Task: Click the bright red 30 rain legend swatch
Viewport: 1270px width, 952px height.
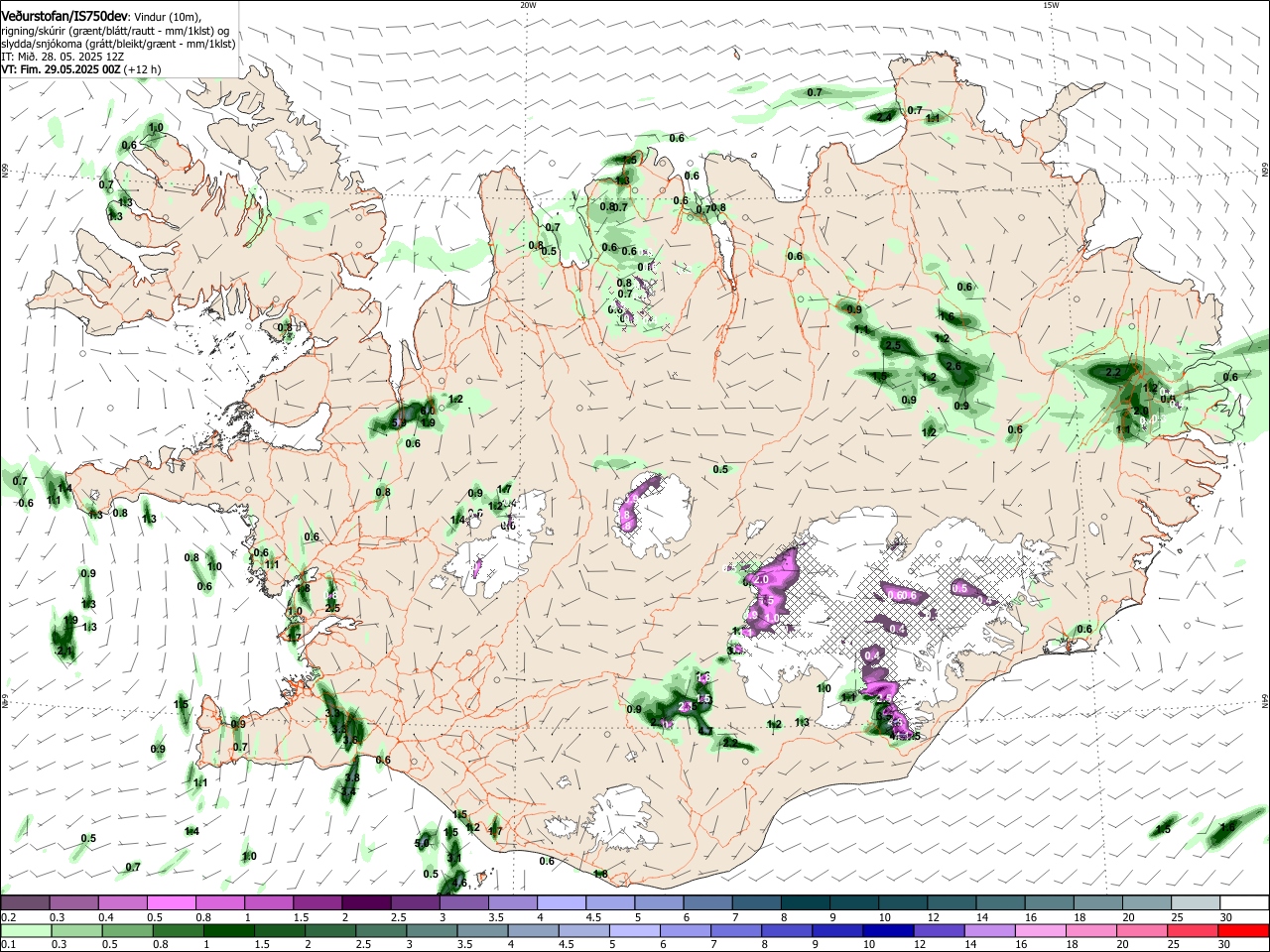Action: coord(1243,930)
